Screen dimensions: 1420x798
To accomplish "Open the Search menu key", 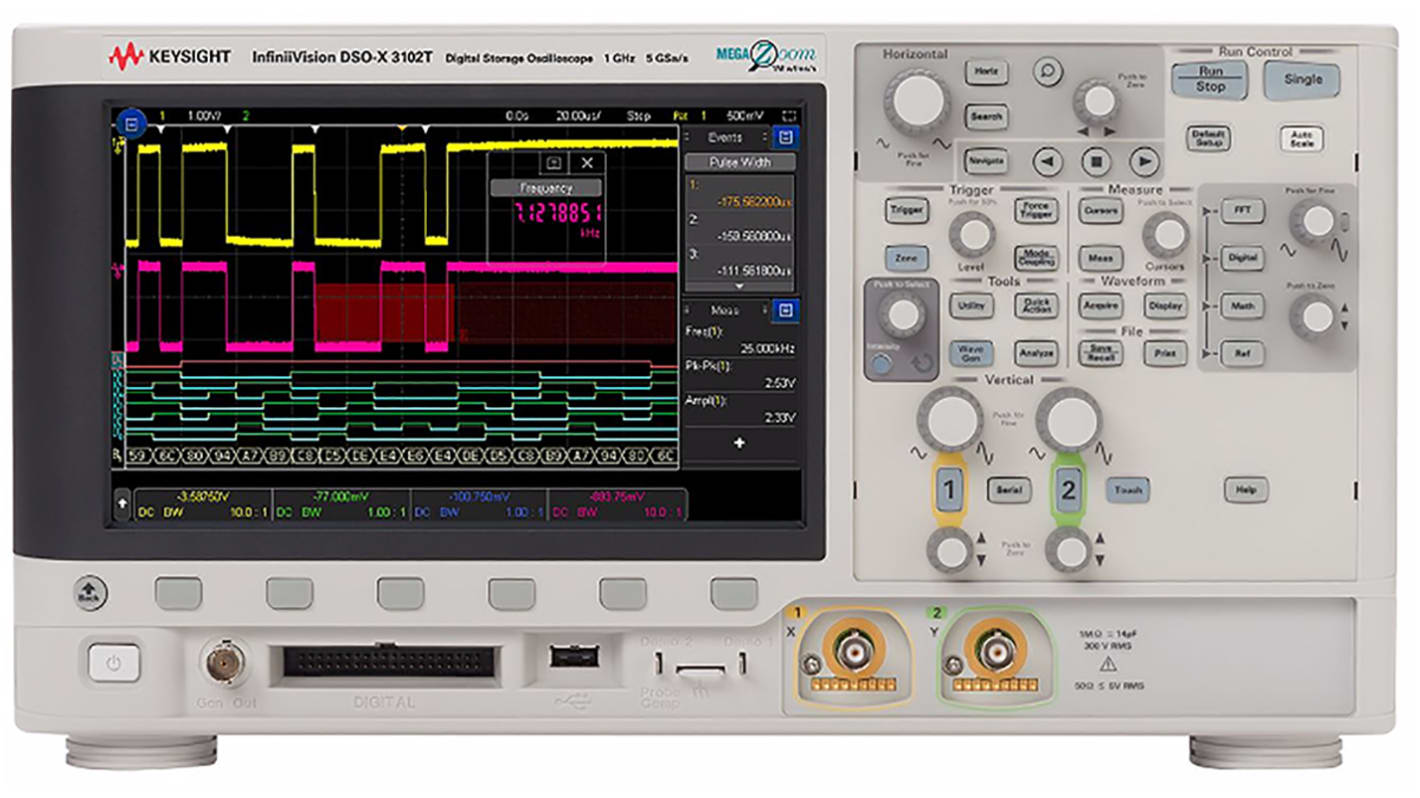I will pos(986,118).
